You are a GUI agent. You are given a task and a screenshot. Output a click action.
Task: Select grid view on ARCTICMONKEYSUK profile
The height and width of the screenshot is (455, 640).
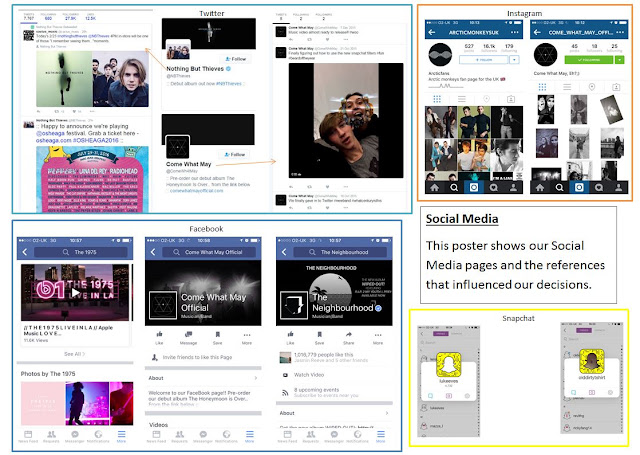tap(437, 99)
